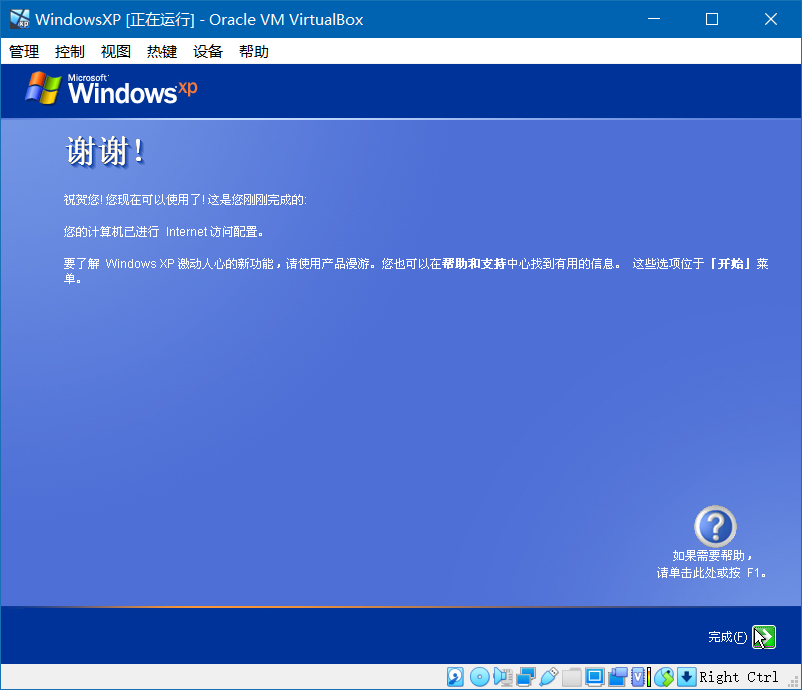Open the 视图 menu
The width and height of the screenshot is (802, 690).
pyautogui.click(x=116, y=51)
